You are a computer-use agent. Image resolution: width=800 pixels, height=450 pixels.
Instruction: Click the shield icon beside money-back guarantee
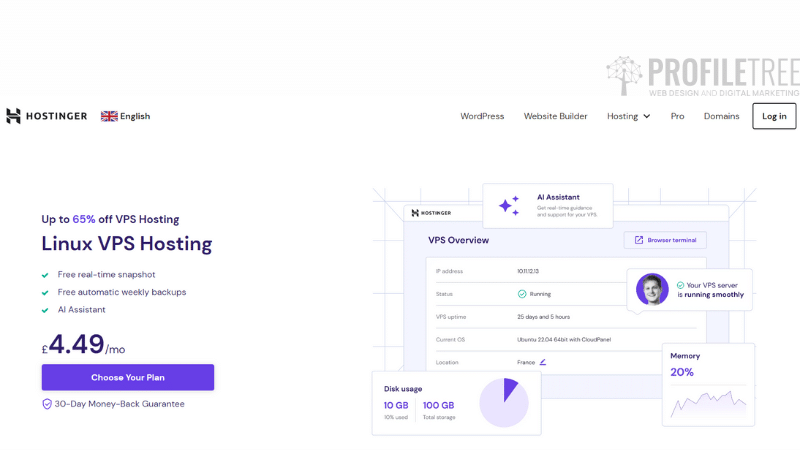coord(47,404)
